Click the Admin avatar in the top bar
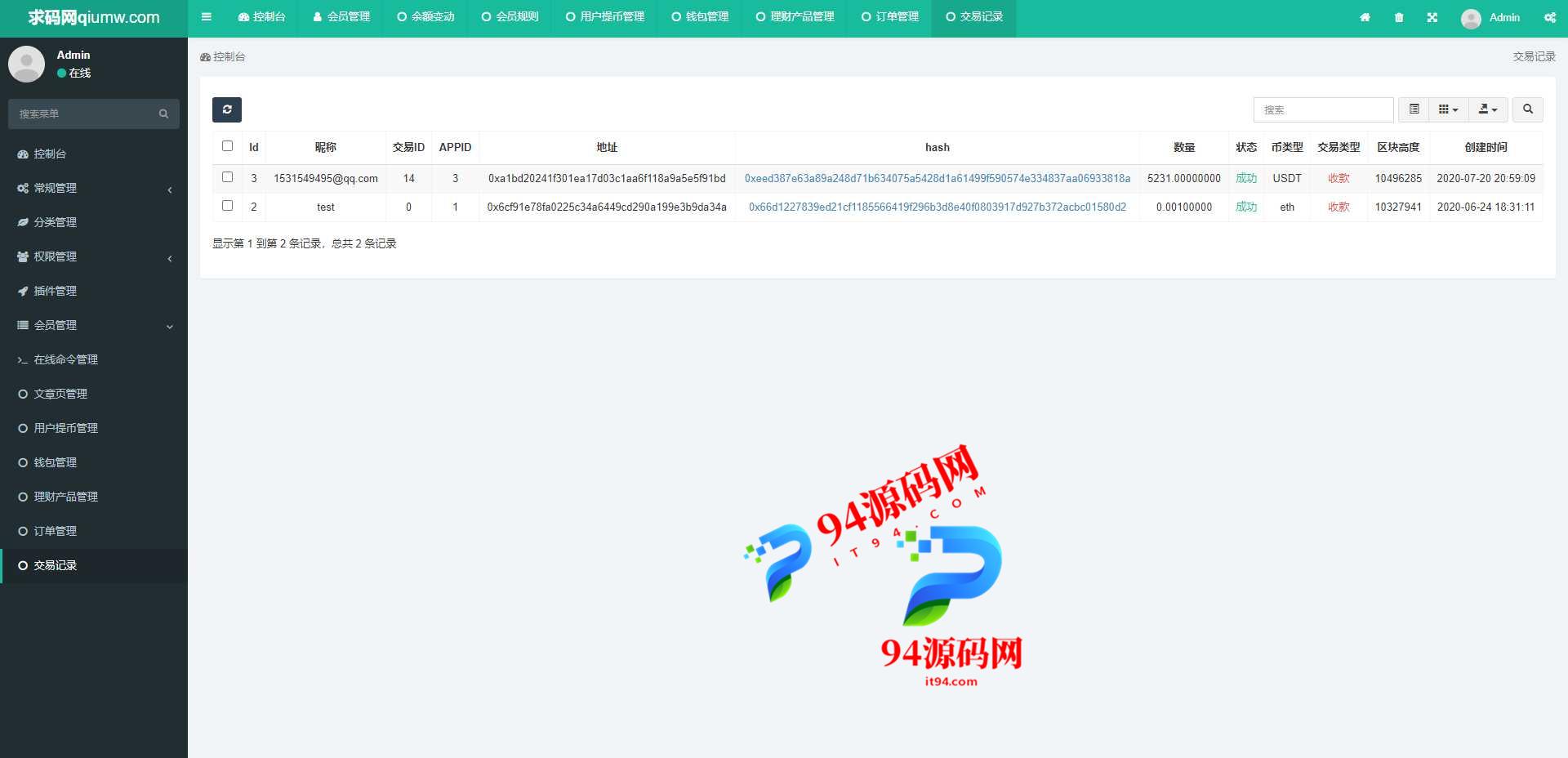 tap(1471, 18)
